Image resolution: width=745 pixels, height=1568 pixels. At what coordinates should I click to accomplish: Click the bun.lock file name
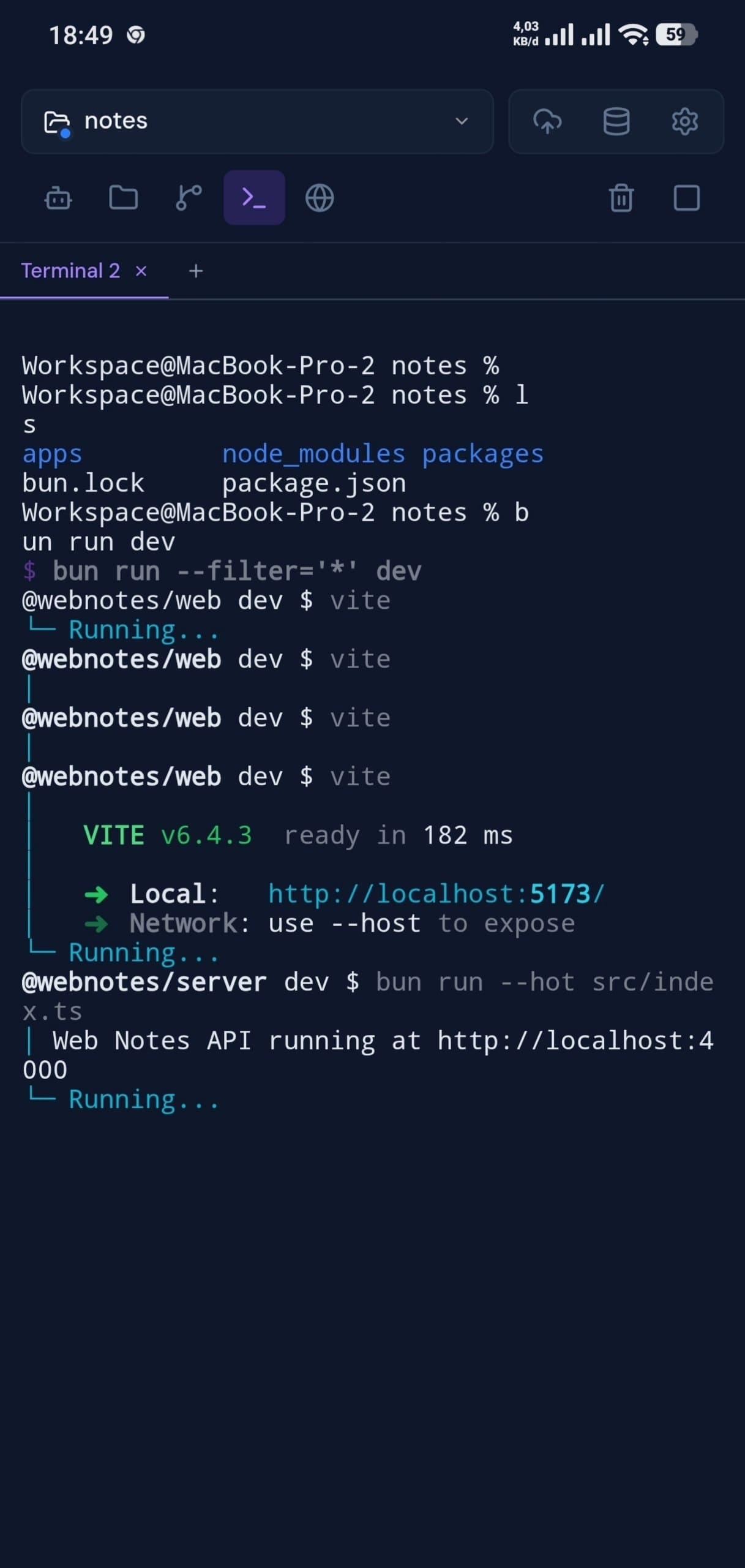point(83,483)
